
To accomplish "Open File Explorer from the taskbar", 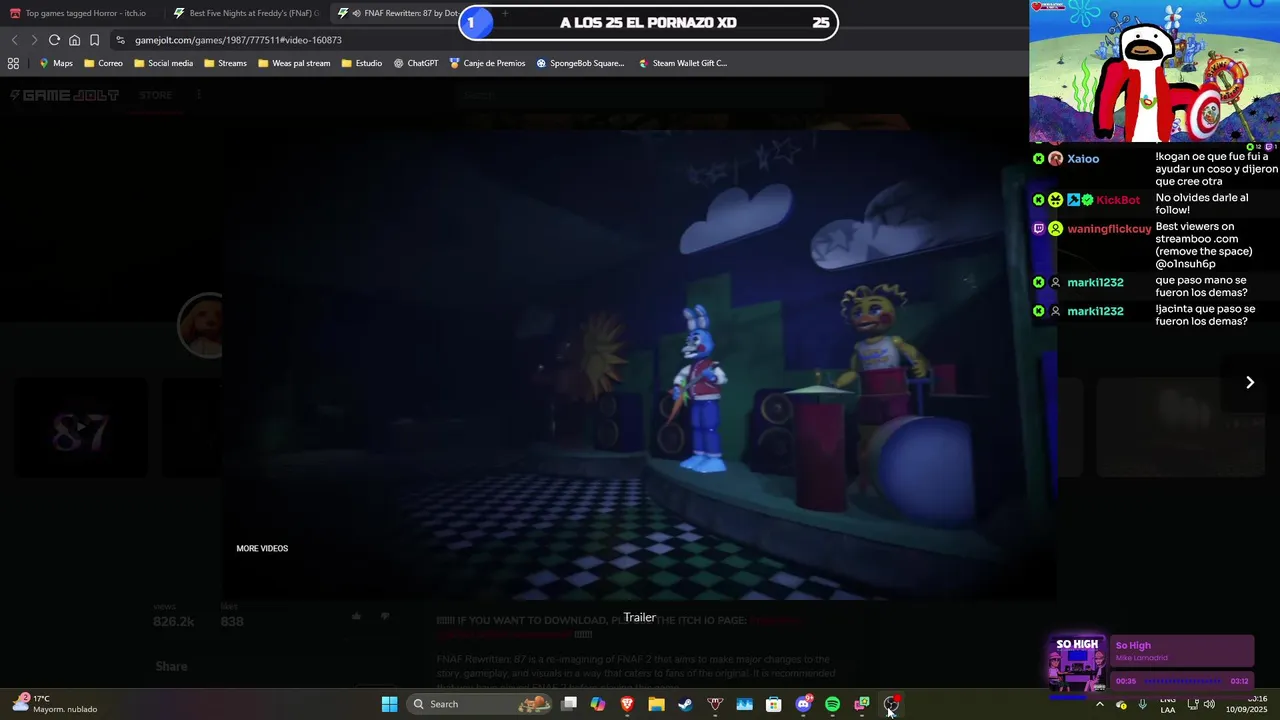I will coord(656,704).
